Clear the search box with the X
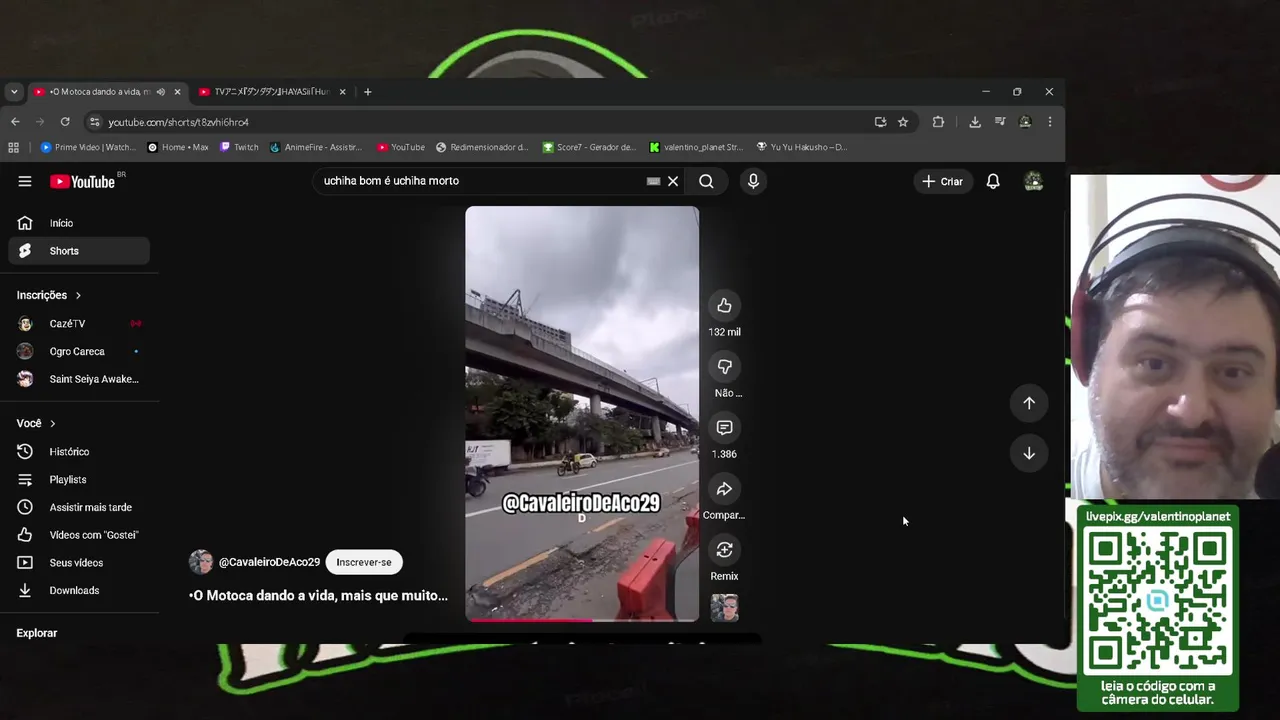The height and width of the screenshot is (720, 1280). [673, 181]
